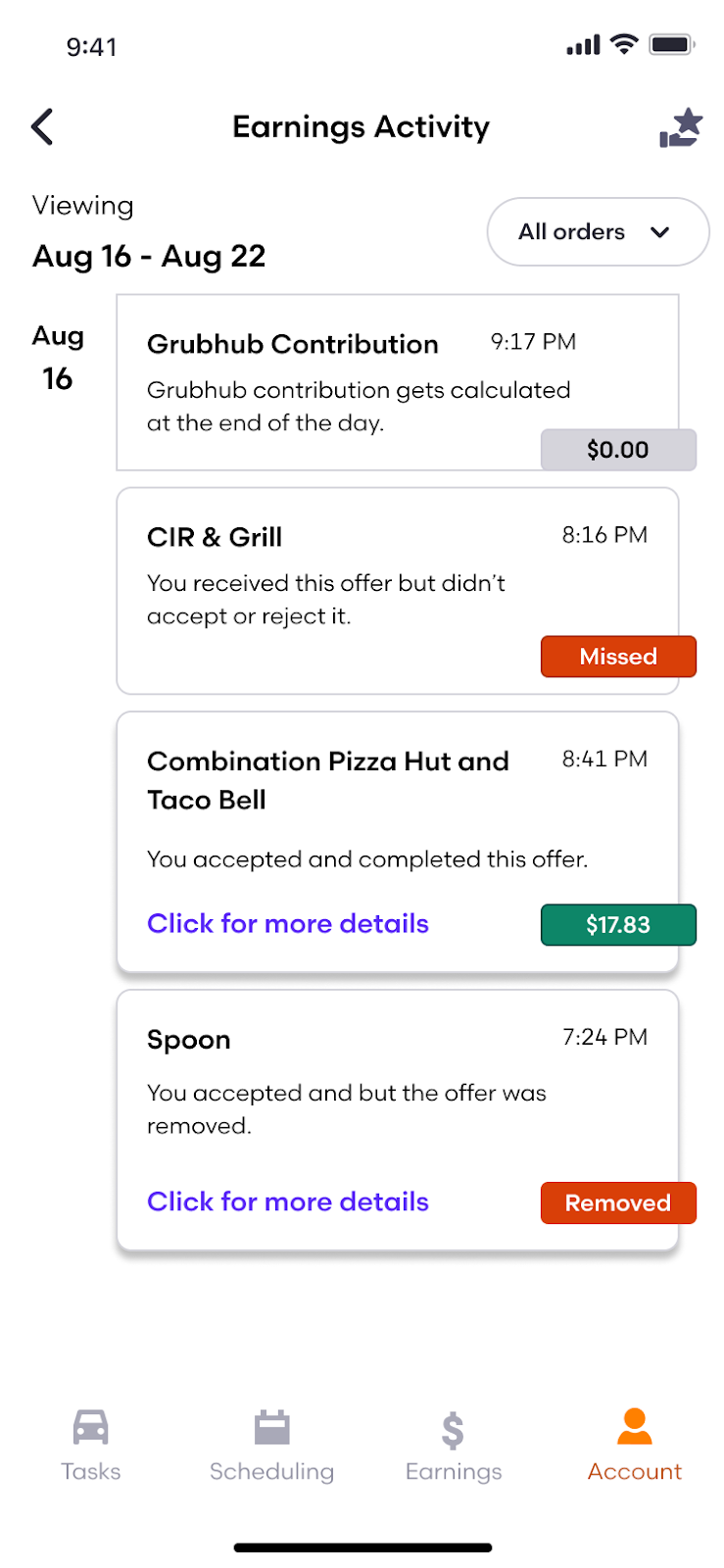The width and height of the screenshot is (724, 1568).
Task: Tap the red Removed status badge
Action: 618,1202
